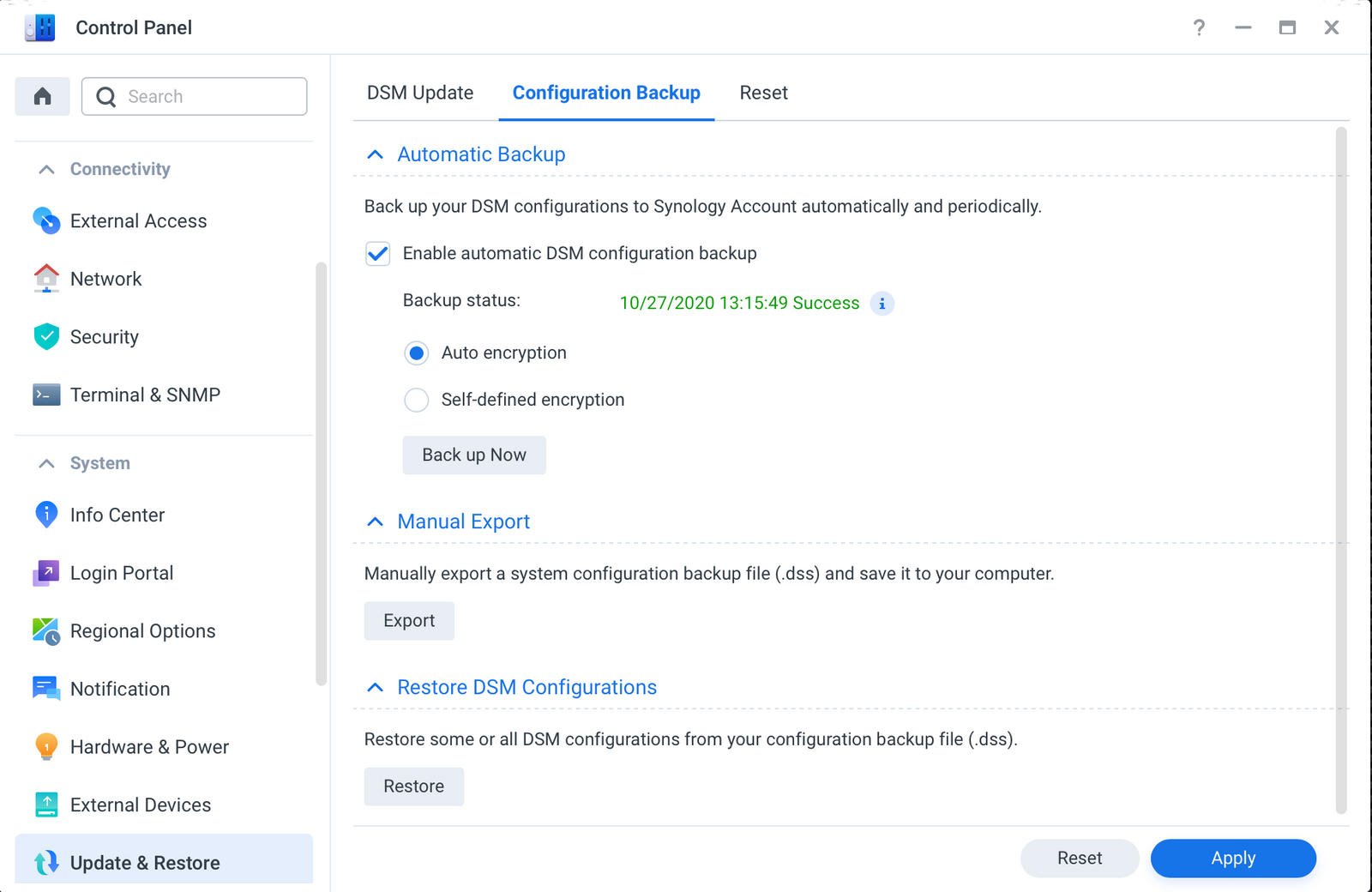Open Security settings via shield icon
Screen dimensions: 1372x892
[48, 336]
